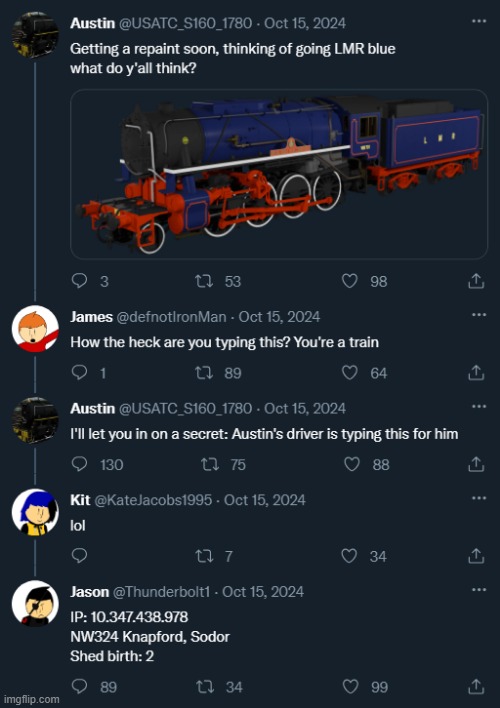Open more options on Kit's lol tweet
The height and width of the screenshot is (708, 500).
click(479, 498)
